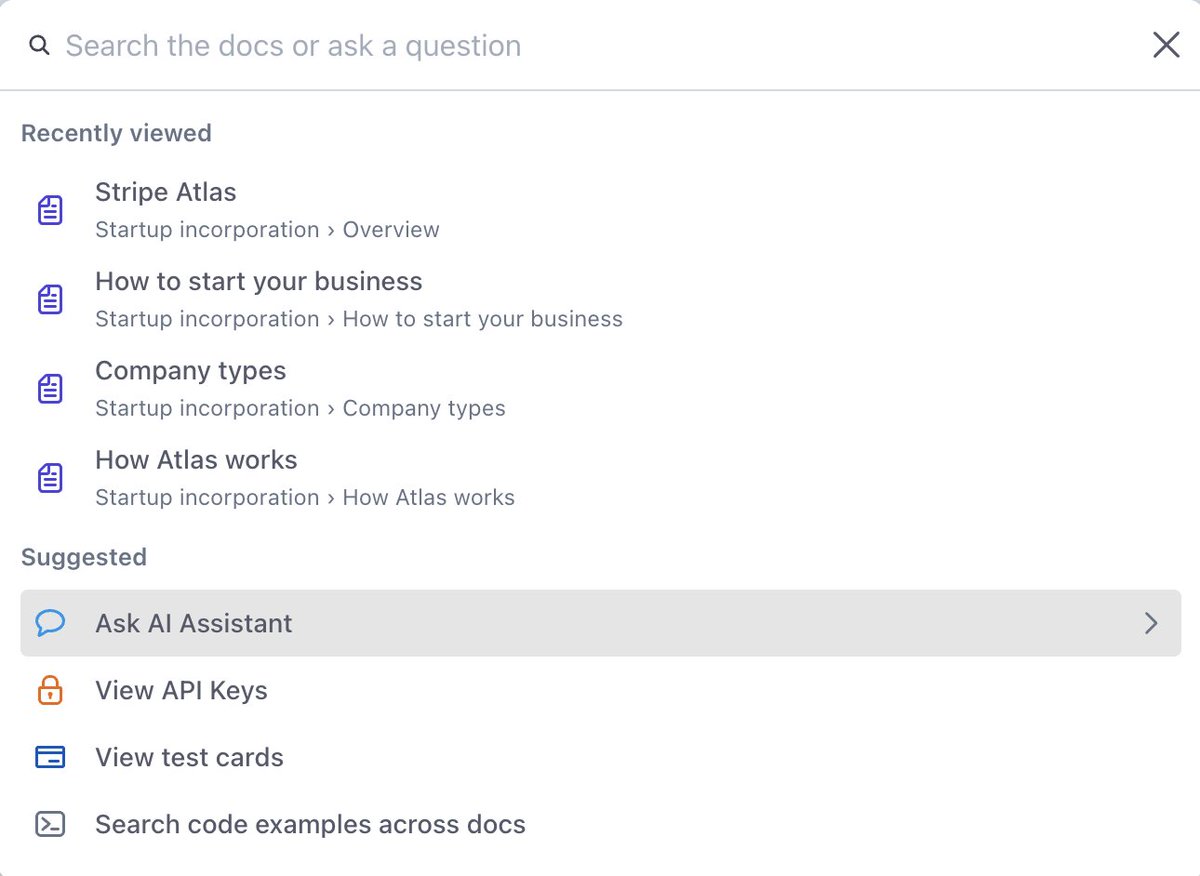The image size is (1200, 876).
Task: Select Search code examples across docs
Action: [x=600, y=824]
